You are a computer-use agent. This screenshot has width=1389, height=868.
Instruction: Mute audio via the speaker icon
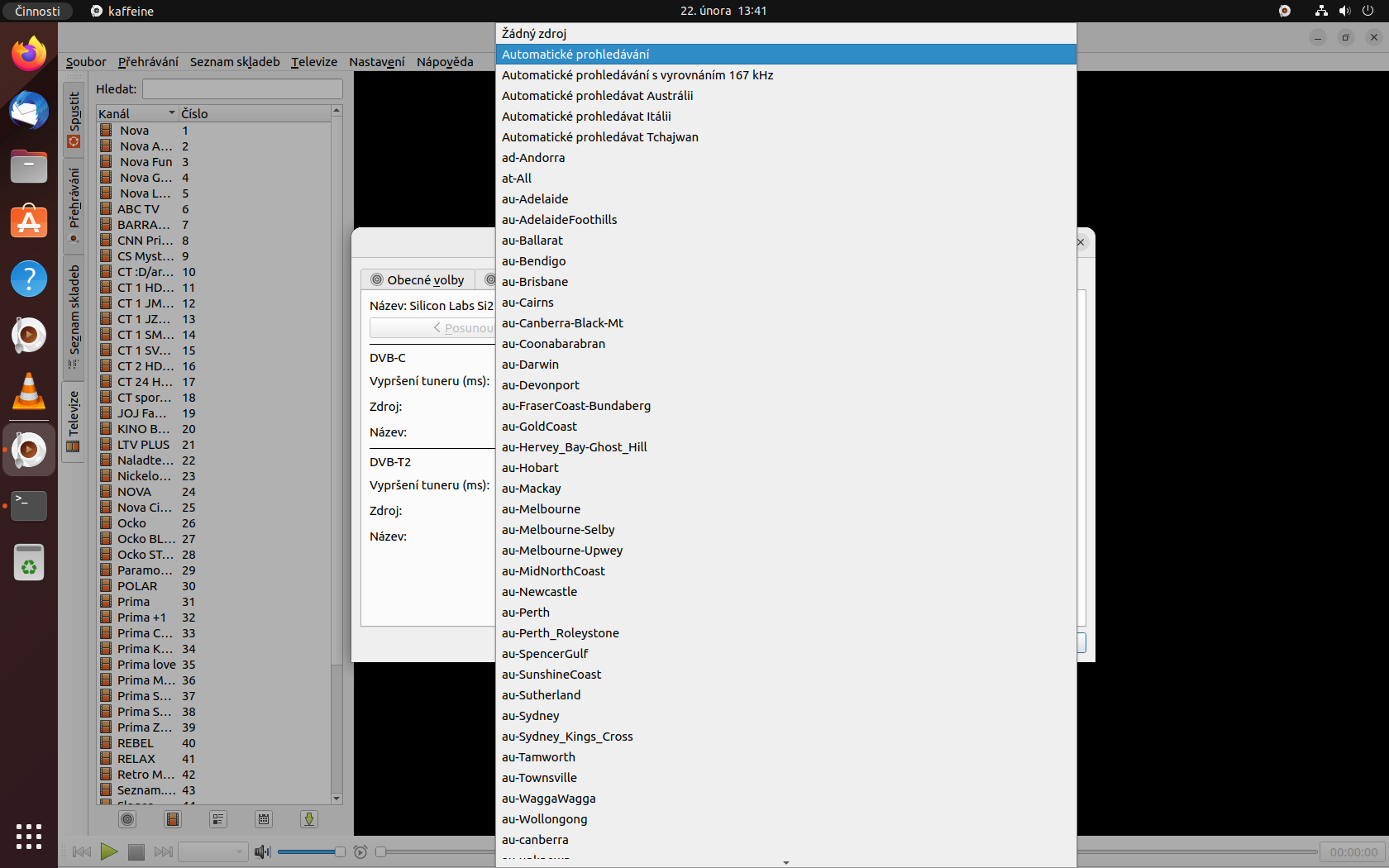pyautogui.click(x=262, y=851)
